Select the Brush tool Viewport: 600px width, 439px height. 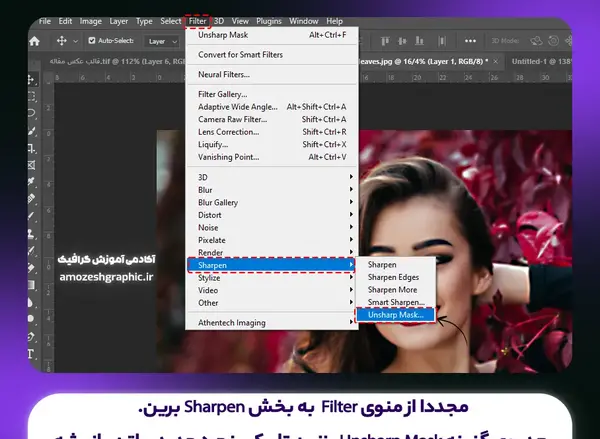coord(32,215)
